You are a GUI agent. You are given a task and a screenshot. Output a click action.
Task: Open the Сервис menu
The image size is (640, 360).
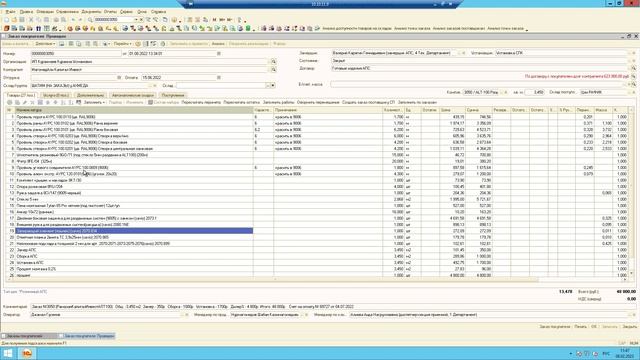point(127,12)
